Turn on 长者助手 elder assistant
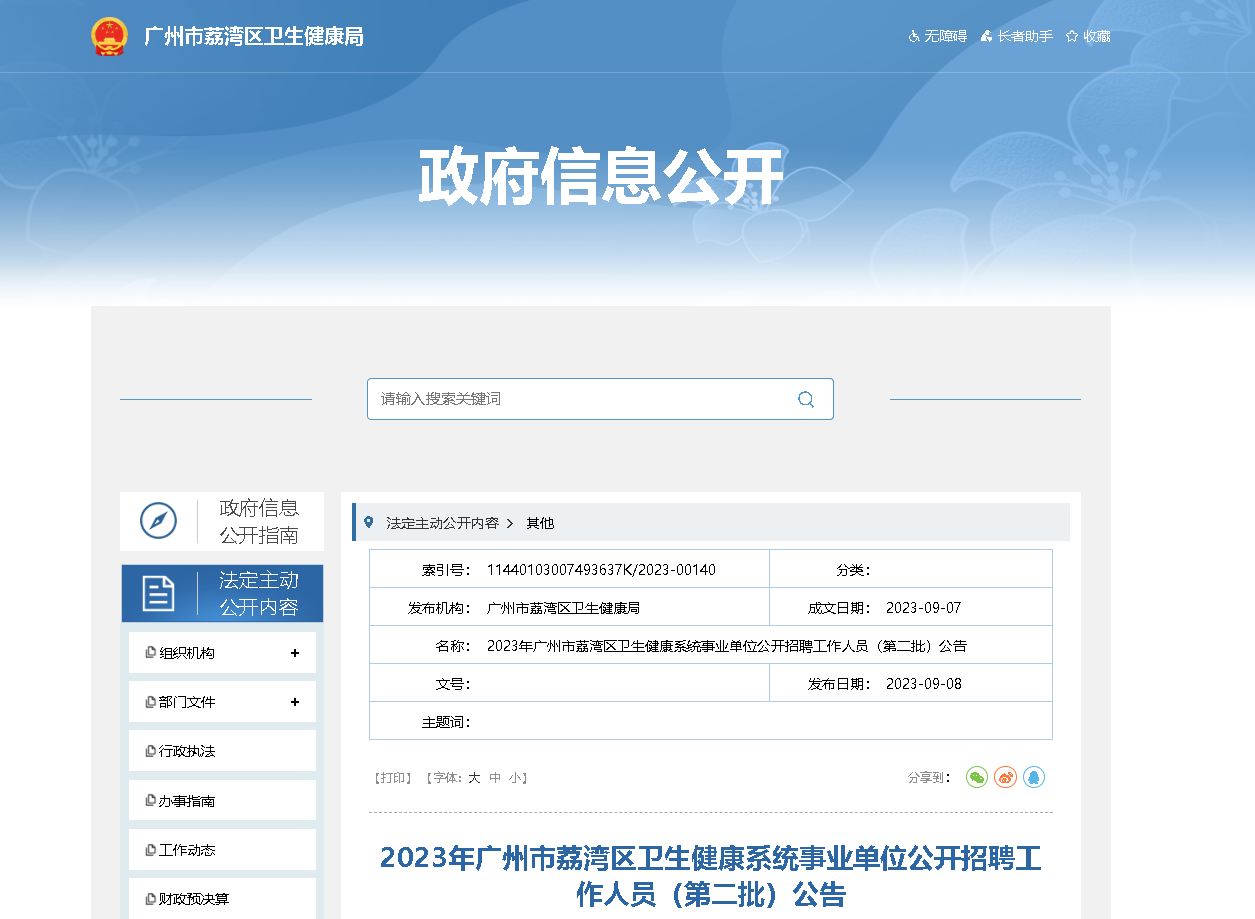1255x919 pixels. pos(1016,36)
